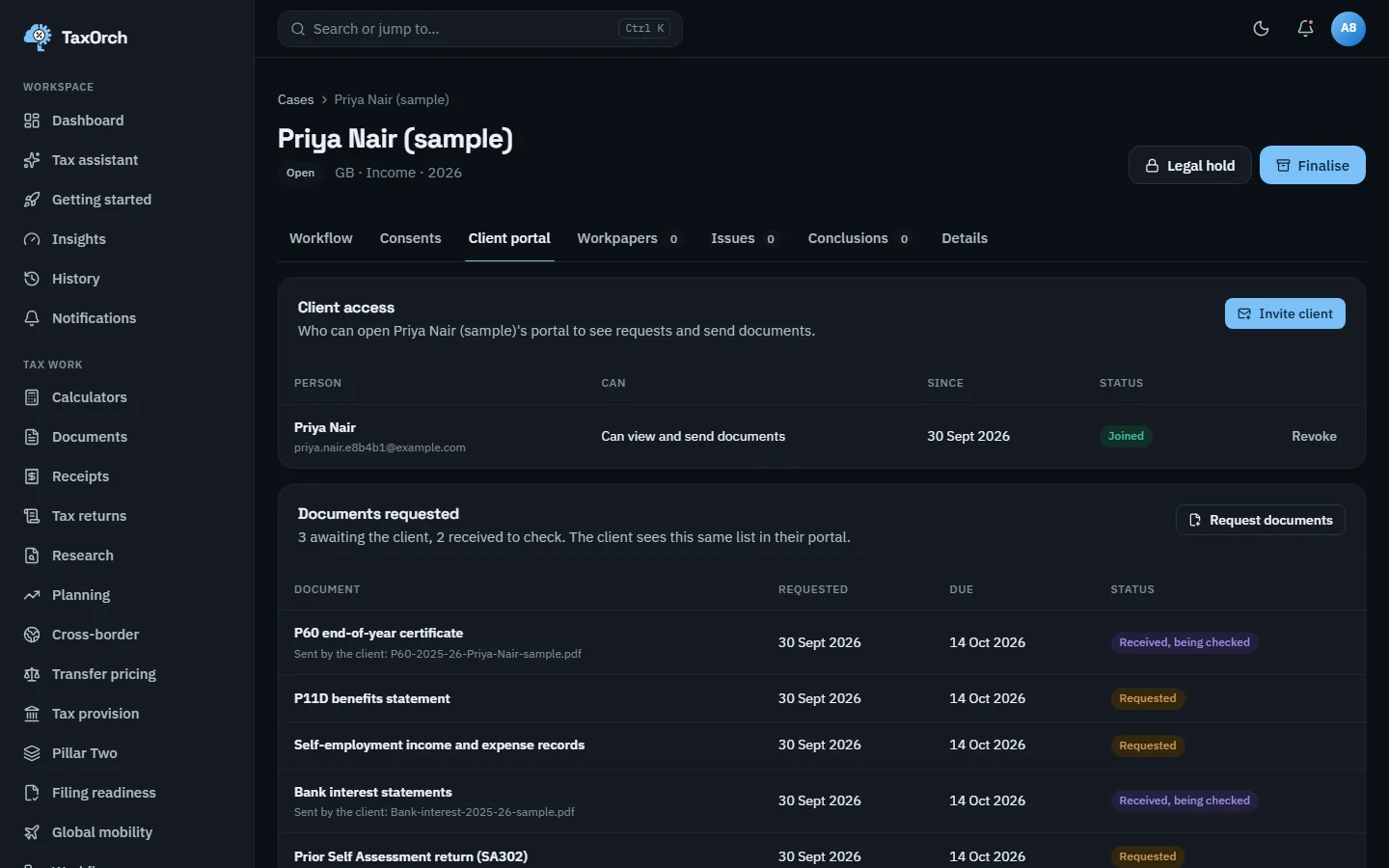The height and width of the screenshot is (868, 1389).
Task: Switch to the Consents tab
Action: coord(410,238)
